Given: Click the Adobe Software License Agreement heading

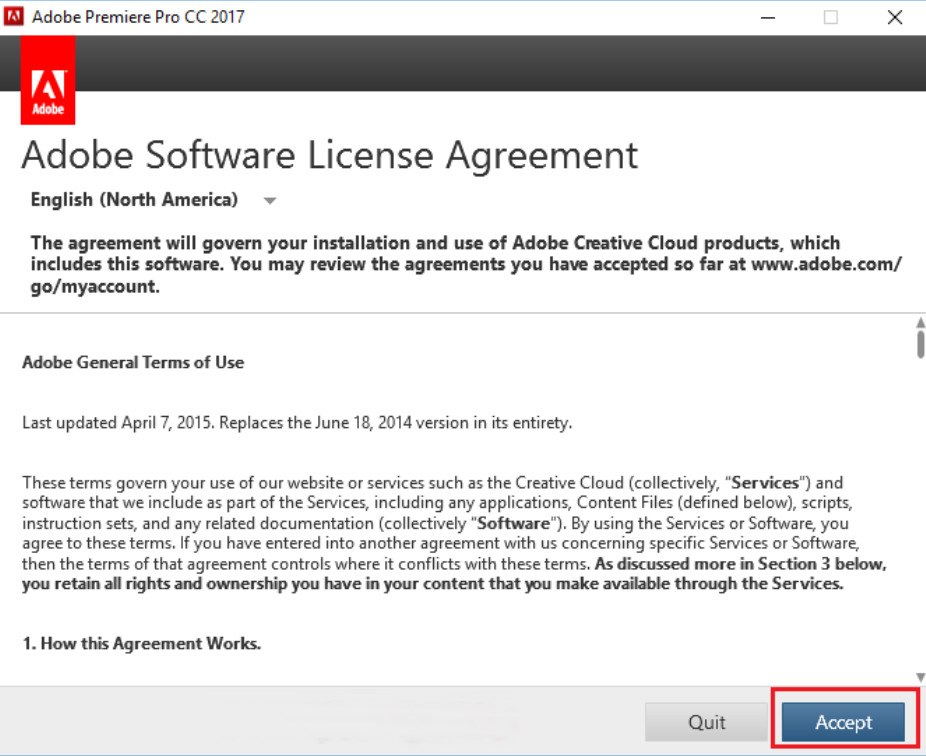Looking at the screenshot, I should point(329,156).
